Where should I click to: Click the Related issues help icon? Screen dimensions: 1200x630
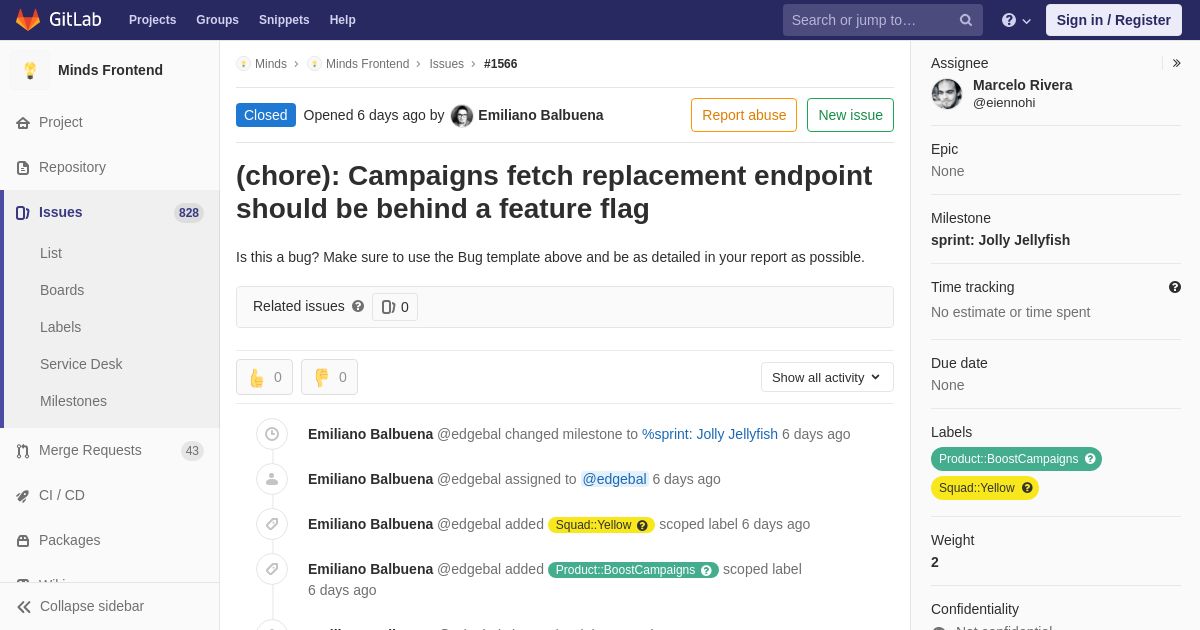pyautogui.click(x=358, y=306)
